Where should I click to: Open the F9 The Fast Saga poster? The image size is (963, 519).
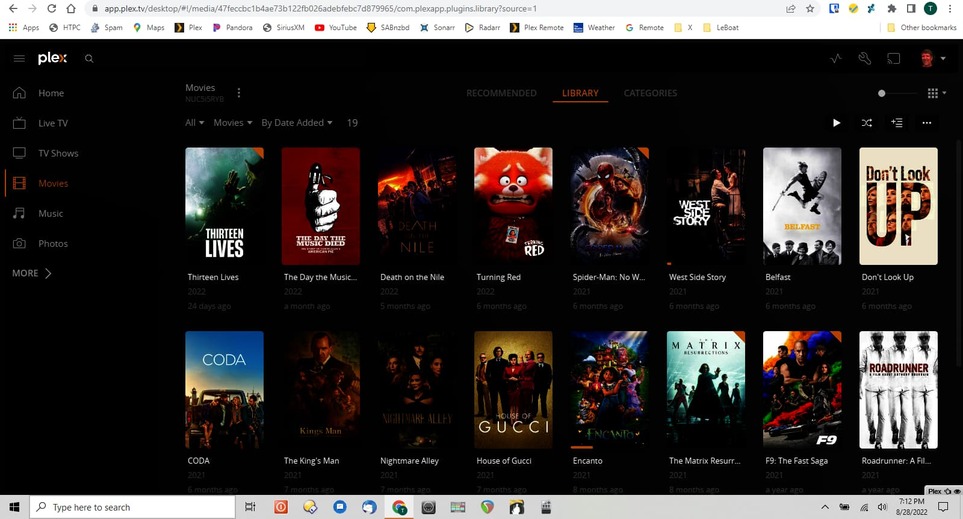[x=802, y=389]
